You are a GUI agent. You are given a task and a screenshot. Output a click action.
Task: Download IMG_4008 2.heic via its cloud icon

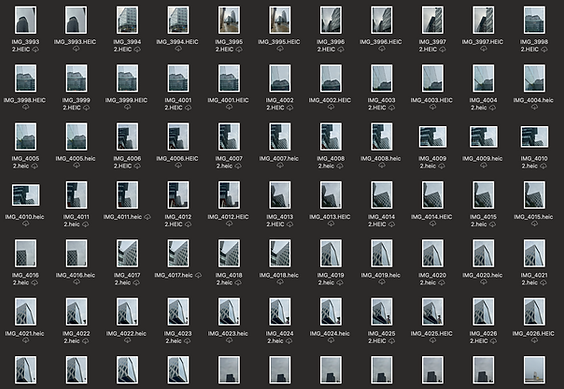(x=340, y=166)
